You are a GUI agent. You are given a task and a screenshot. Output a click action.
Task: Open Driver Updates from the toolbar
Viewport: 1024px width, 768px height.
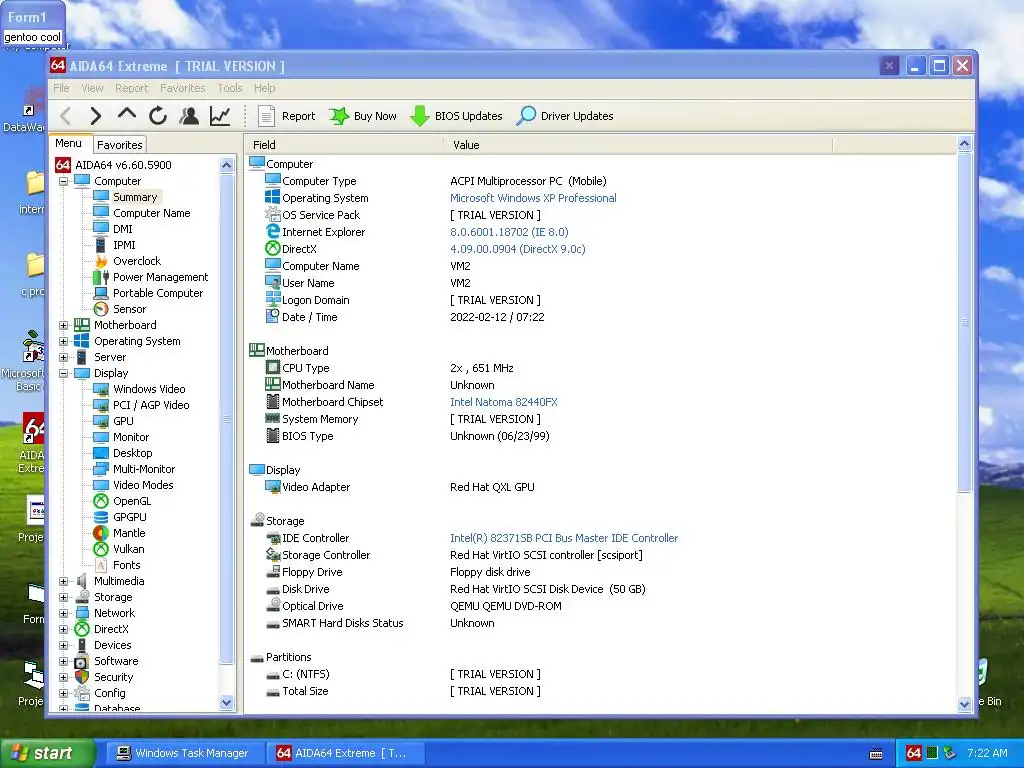(565, 116)
